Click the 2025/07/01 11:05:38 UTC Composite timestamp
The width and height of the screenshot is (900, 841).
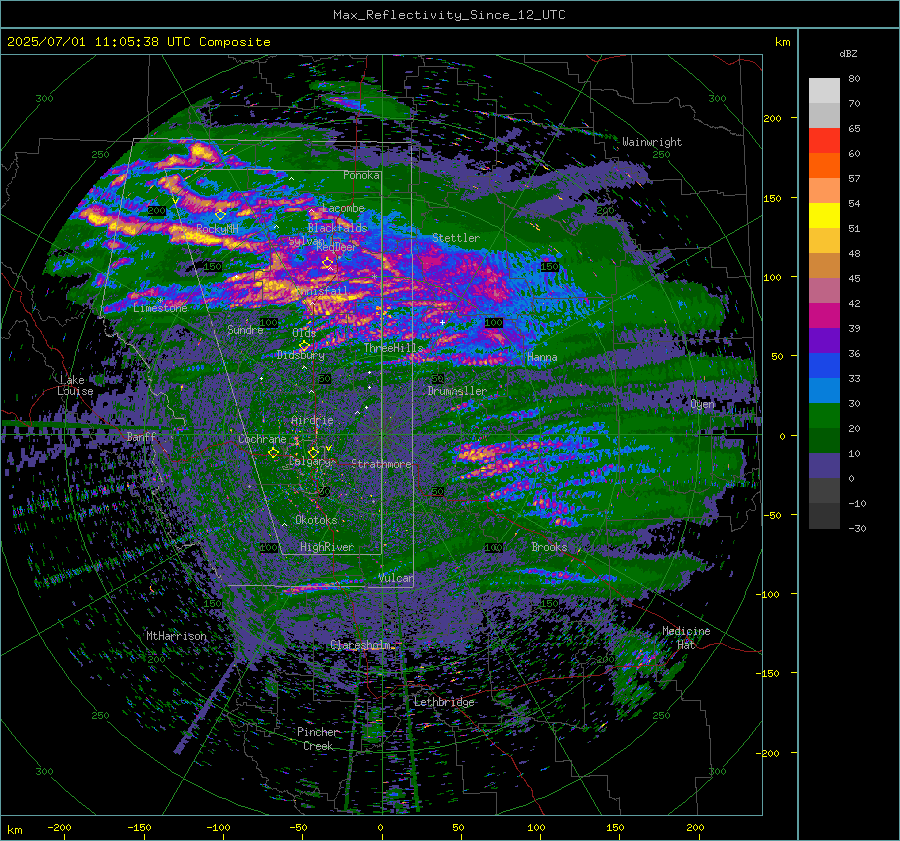(x=138, y=42)
